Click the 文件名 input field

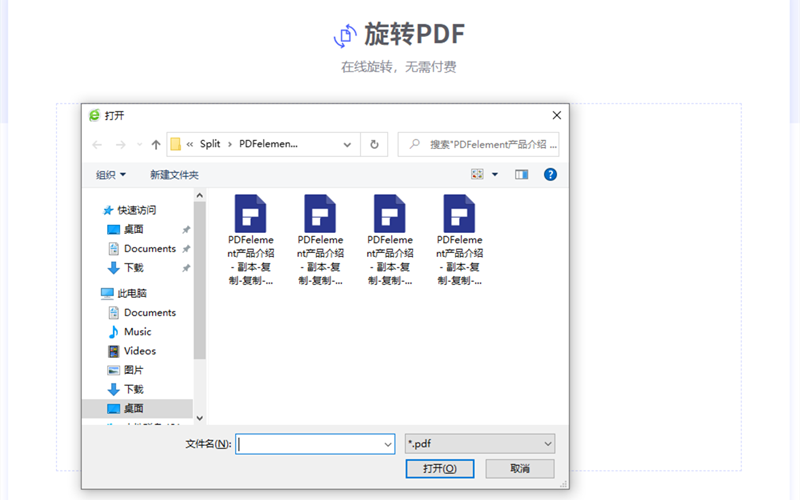pyautogui.click(x=310, y=443)
